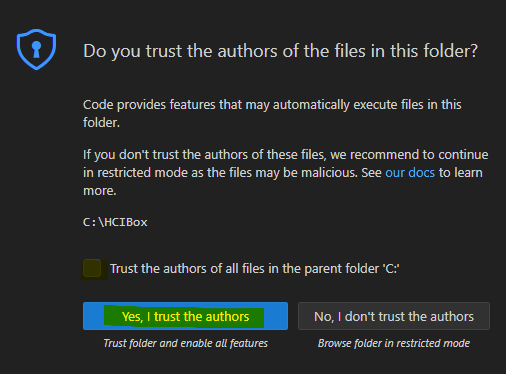Select the C:\HCIBox folder path text
This screenshot has height=374, width=506.
click(115, 222)
